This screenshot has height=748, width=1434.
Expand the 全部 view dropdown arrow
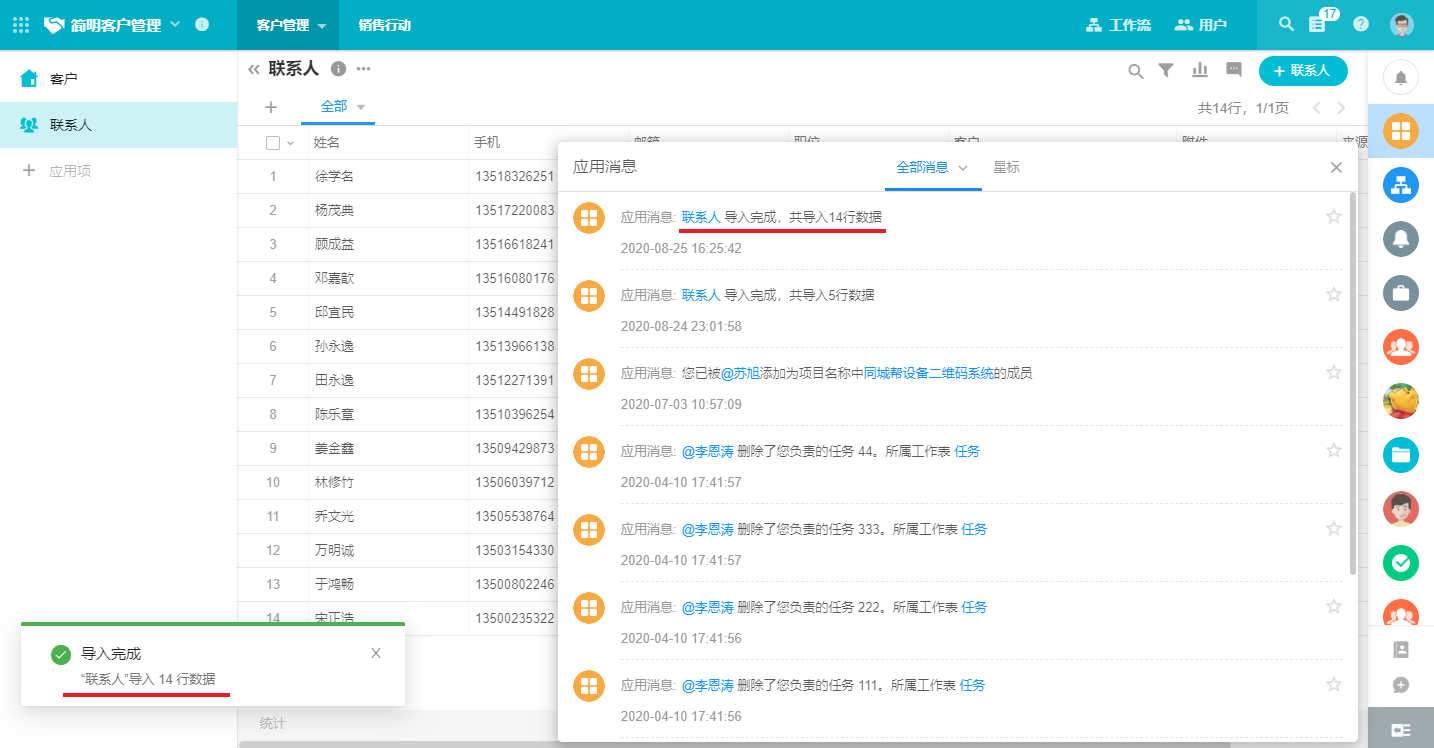click(x=361, y=107)
